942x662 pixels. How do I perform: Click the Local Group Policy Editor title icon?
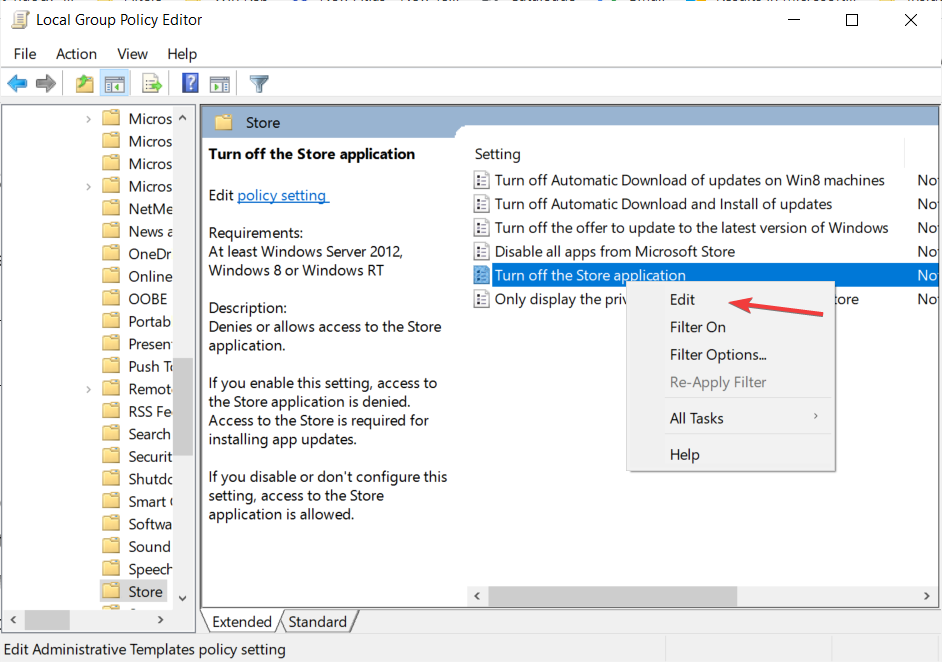tap(20, 20)
